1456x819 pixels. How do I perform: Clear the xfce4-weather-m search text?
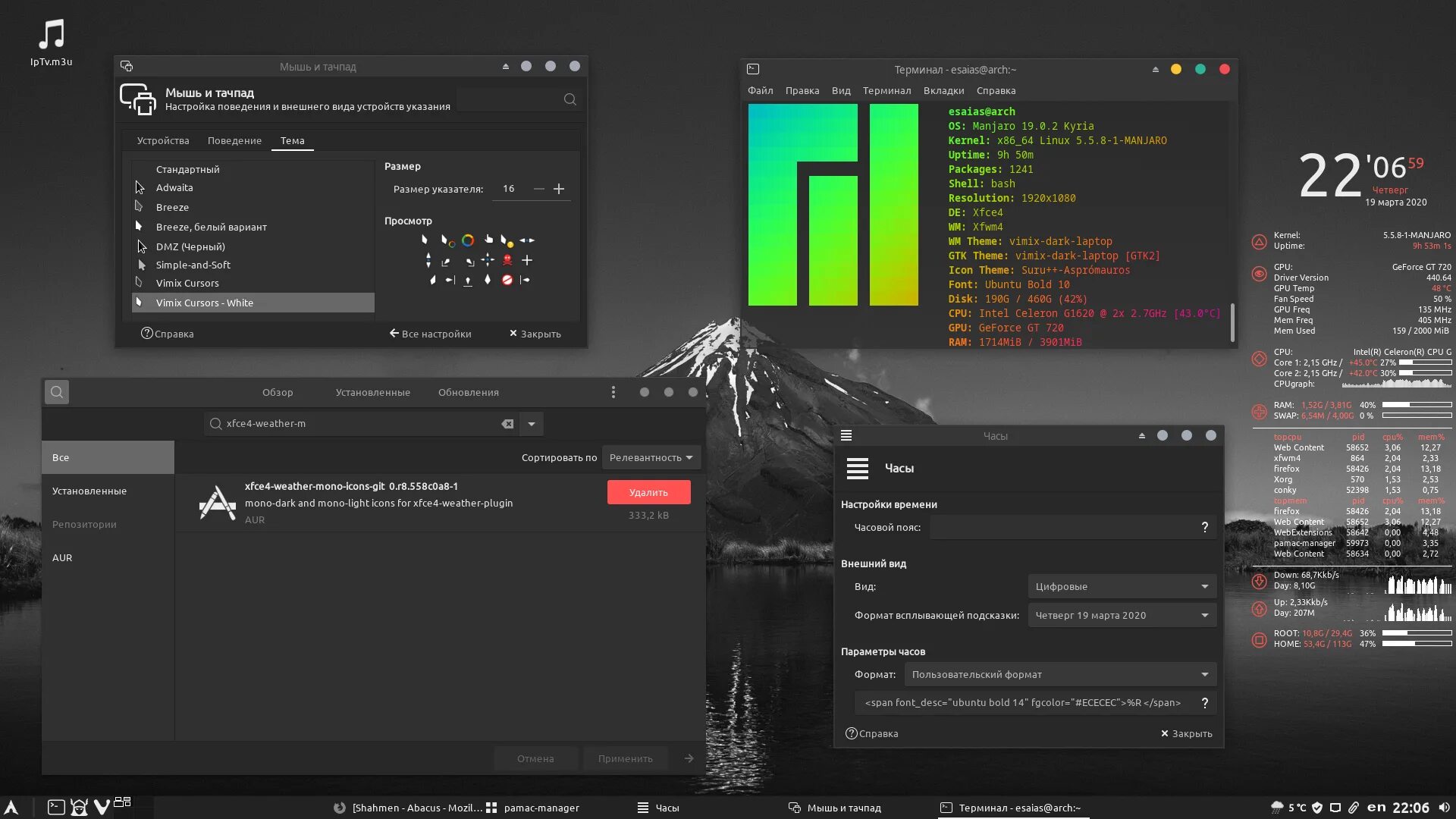(507, 424)
